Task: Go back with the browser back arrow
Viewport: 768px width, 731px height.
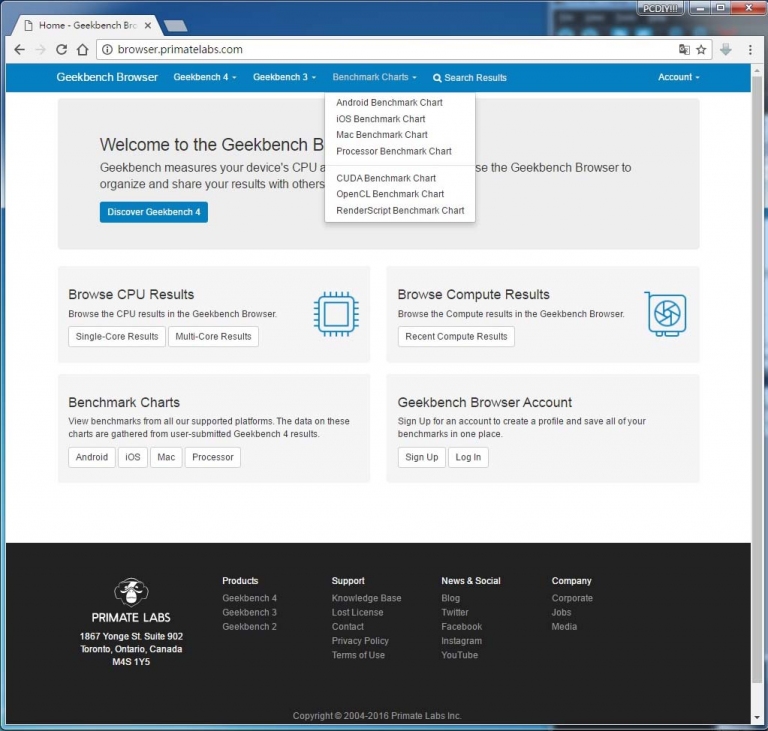Action: coord(19,49)
